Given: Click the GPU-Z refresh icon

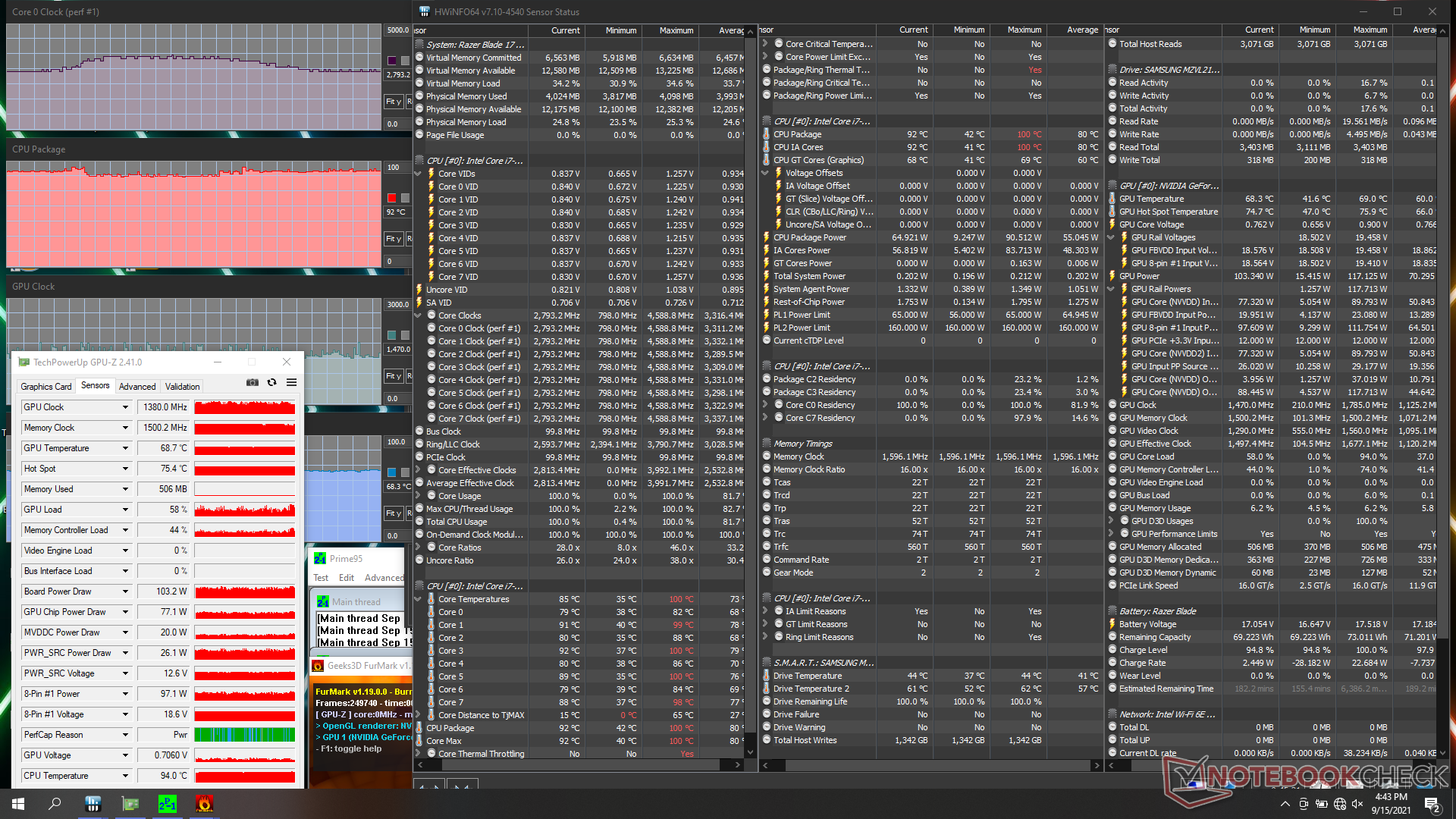Looking at the screenshot, I should (271, 383).
